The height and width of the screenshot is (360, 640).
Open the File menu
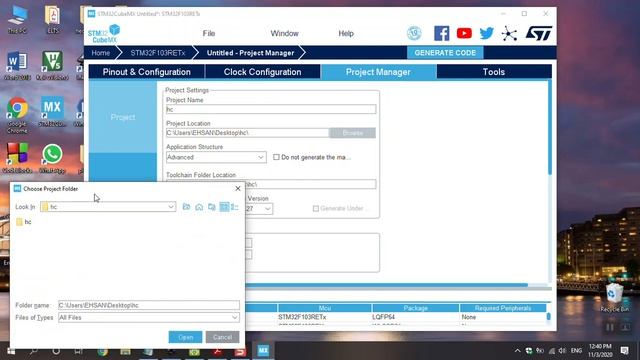[209, 33]
